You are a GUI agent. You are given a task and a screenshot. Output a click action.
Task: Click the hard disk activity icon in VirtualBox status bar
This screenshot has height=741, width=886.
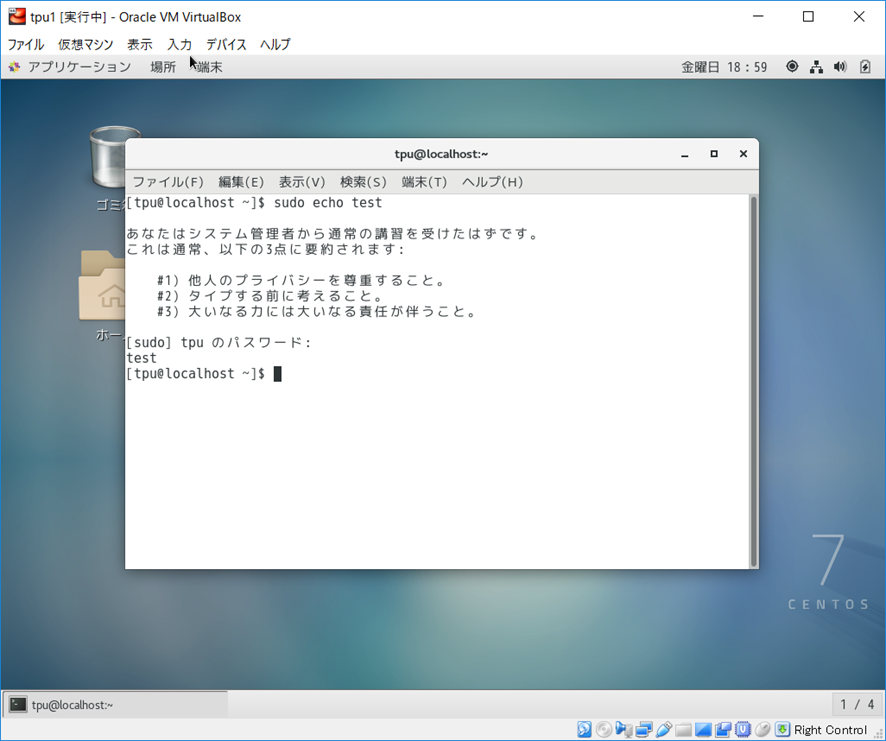click(586, 729)
